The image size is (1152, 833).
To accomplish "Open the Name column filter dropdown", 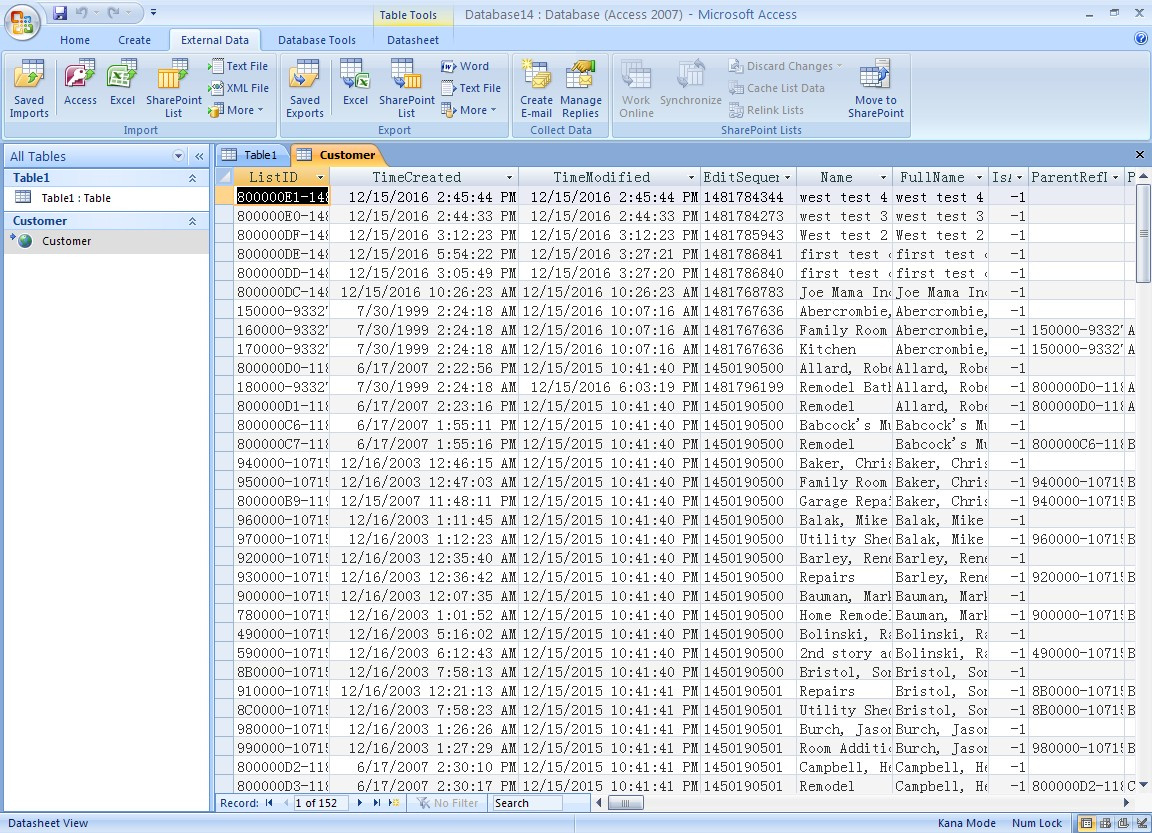I will pos(883,178).
